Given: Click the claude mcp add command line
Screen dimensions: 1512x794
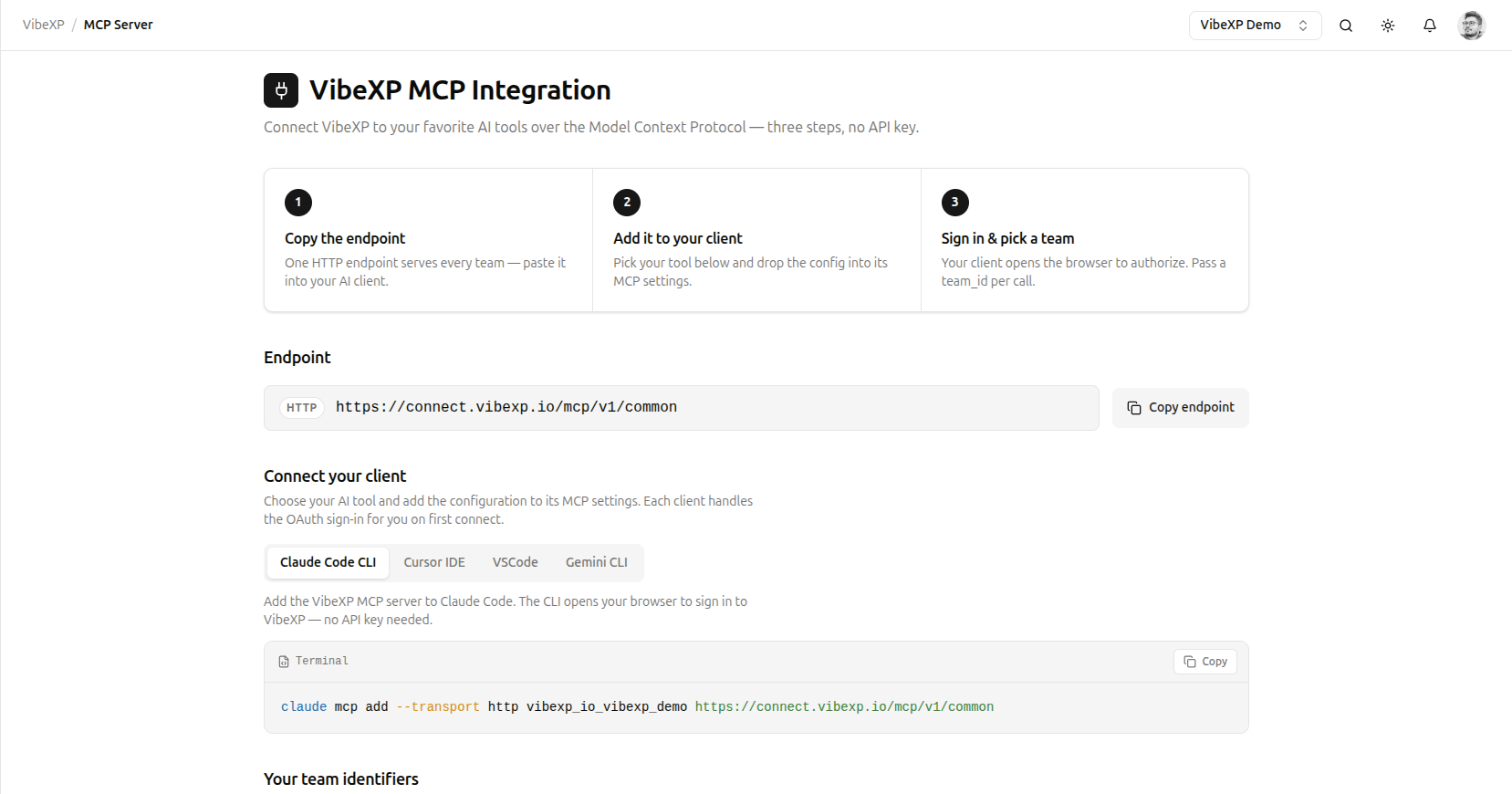Looking at the screenshot, I should pyautogui.click(x=637, y=707).
